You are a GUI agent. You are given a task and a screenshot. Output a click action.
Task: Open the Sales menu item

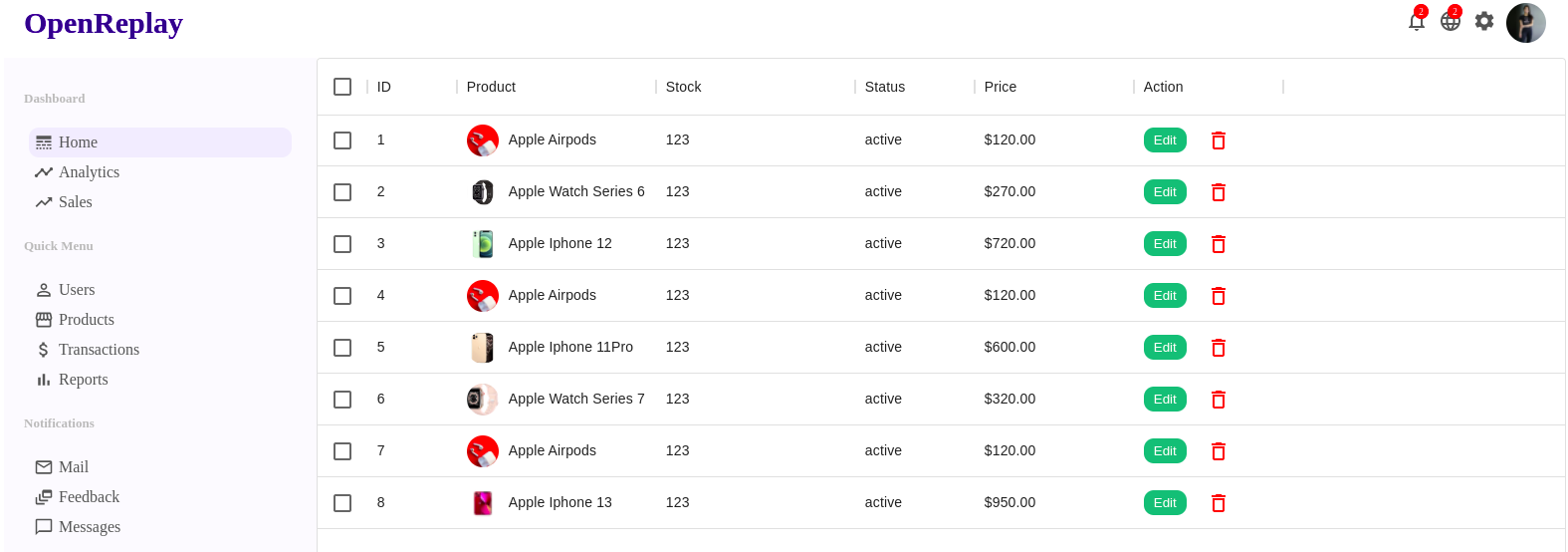tap(160, 202)
